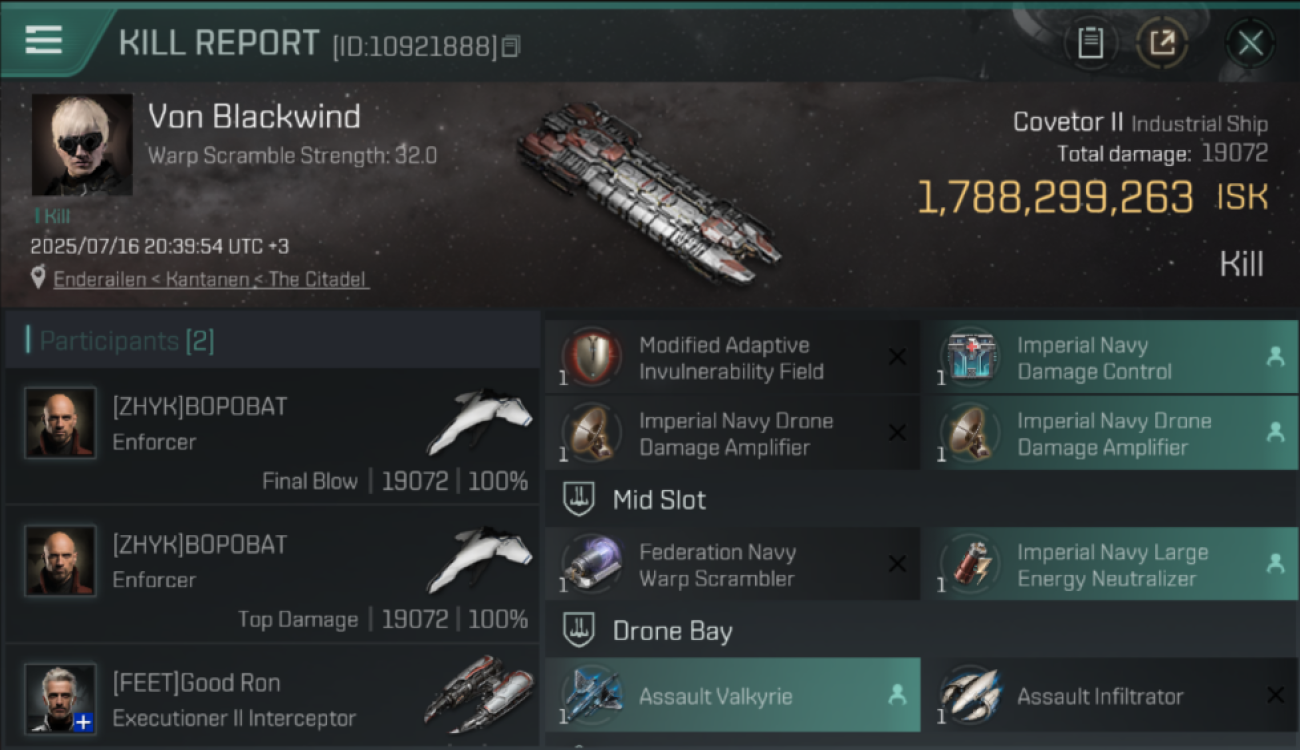The image size is (1300, 750).
Task: Open the Participants [2] tab
Action: click(272, 341)
